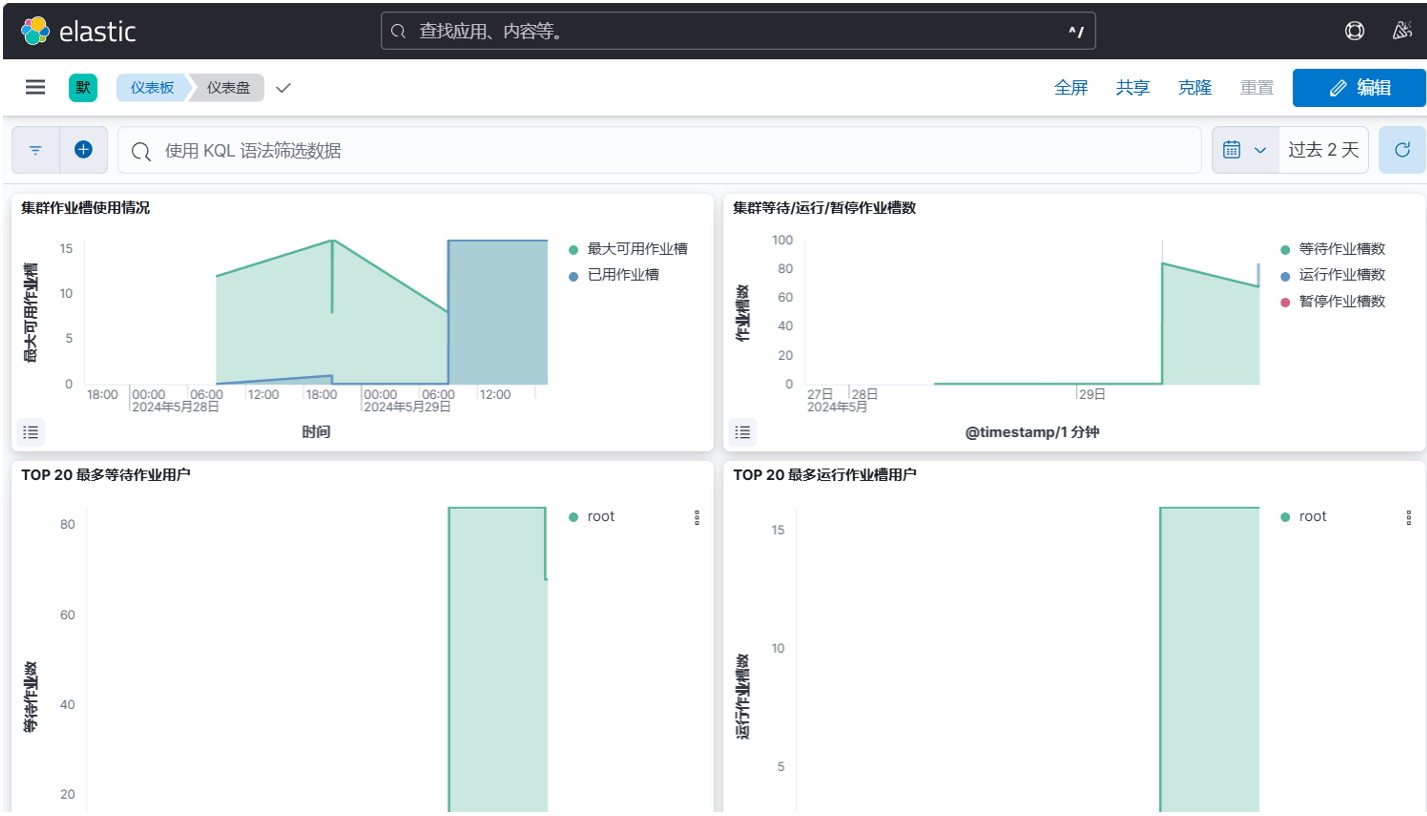1427x816 pixels.
Task: Select 全屏 in top menu
Action: [1070, 88]
